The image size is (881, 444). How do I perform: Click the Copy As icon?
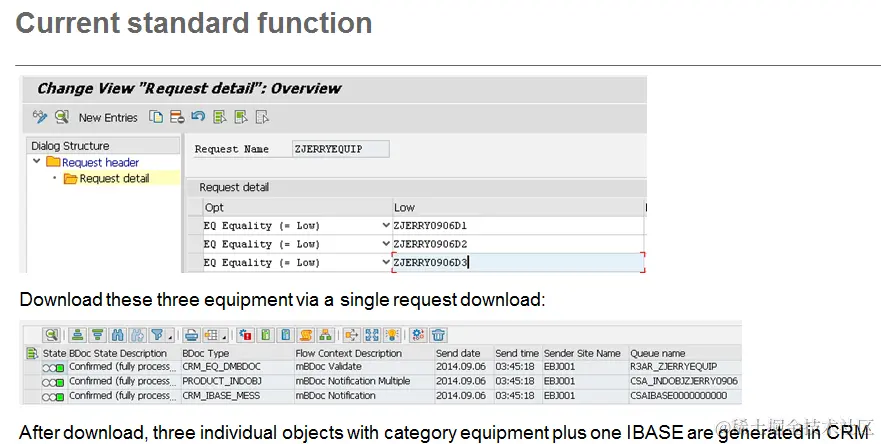(156, 117)
